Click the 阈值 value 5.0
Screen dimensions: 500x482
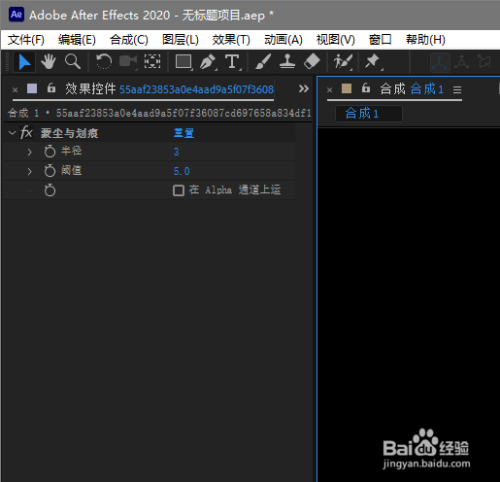click(182, 171)
